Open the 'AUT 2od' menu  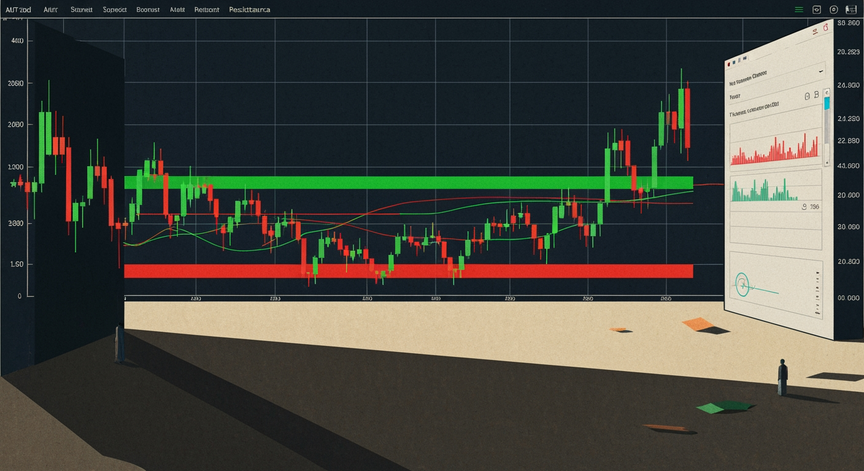(18, 10)
